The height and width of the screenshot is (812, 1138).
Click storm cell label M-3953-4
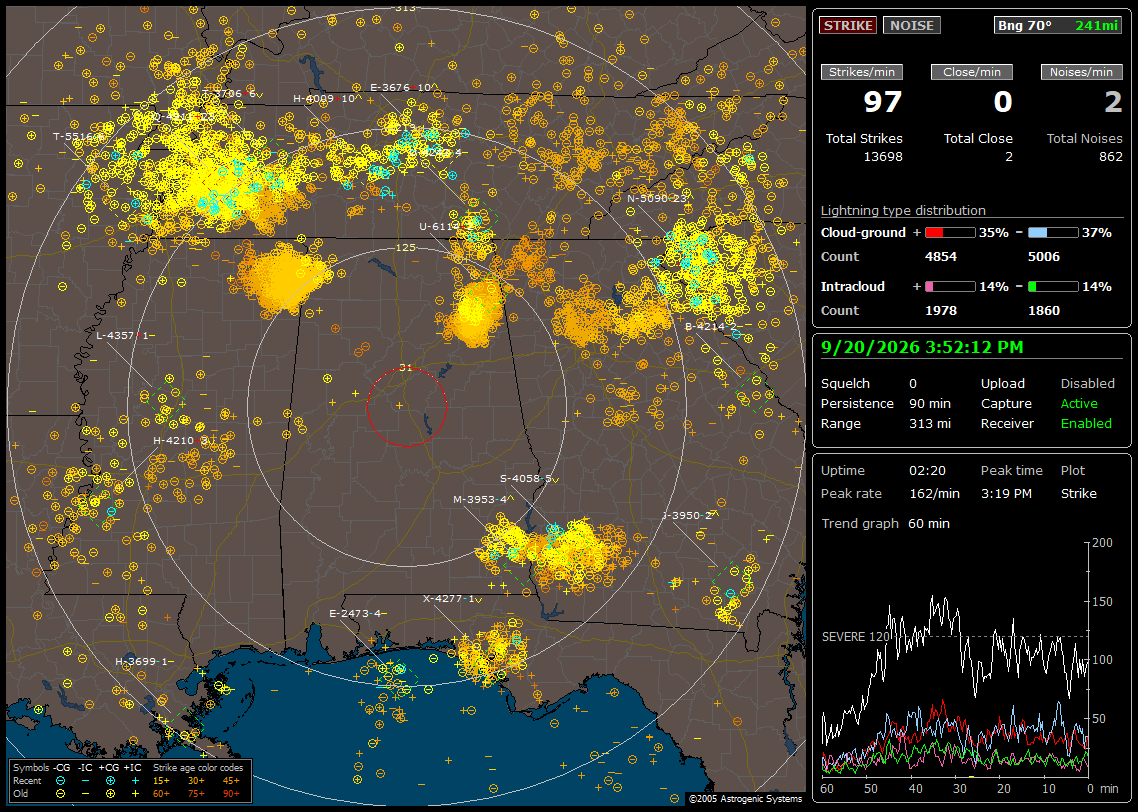click(480, 499)
